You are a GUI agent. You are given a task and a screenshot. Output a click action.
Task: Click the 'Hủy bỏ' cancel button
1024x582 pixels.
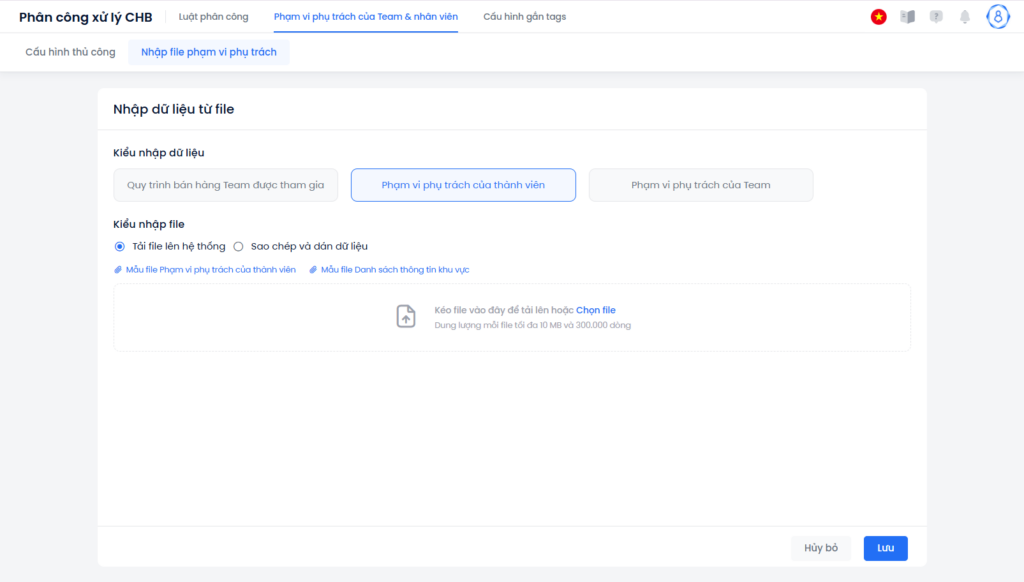(x=821, y=548)
